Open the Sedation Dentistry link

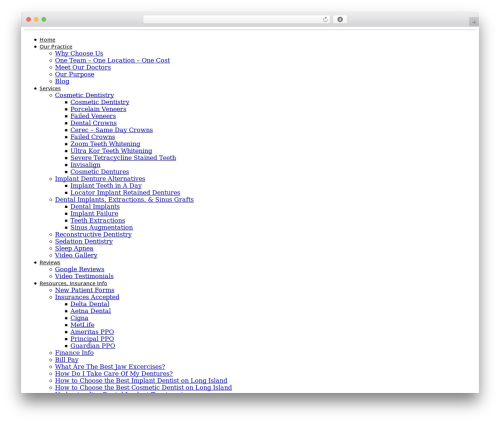coord(84,242)
